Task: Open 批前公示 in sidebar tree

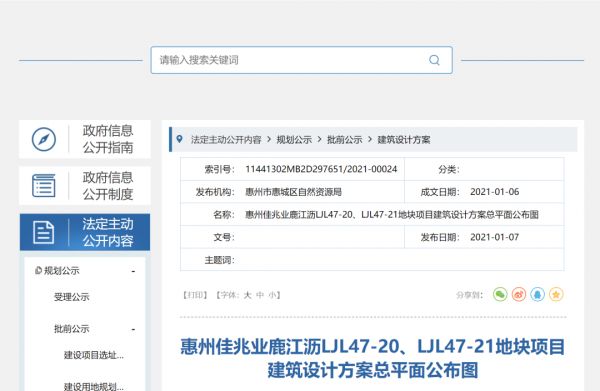Action: pyautogui.click(x=72, y=329)
